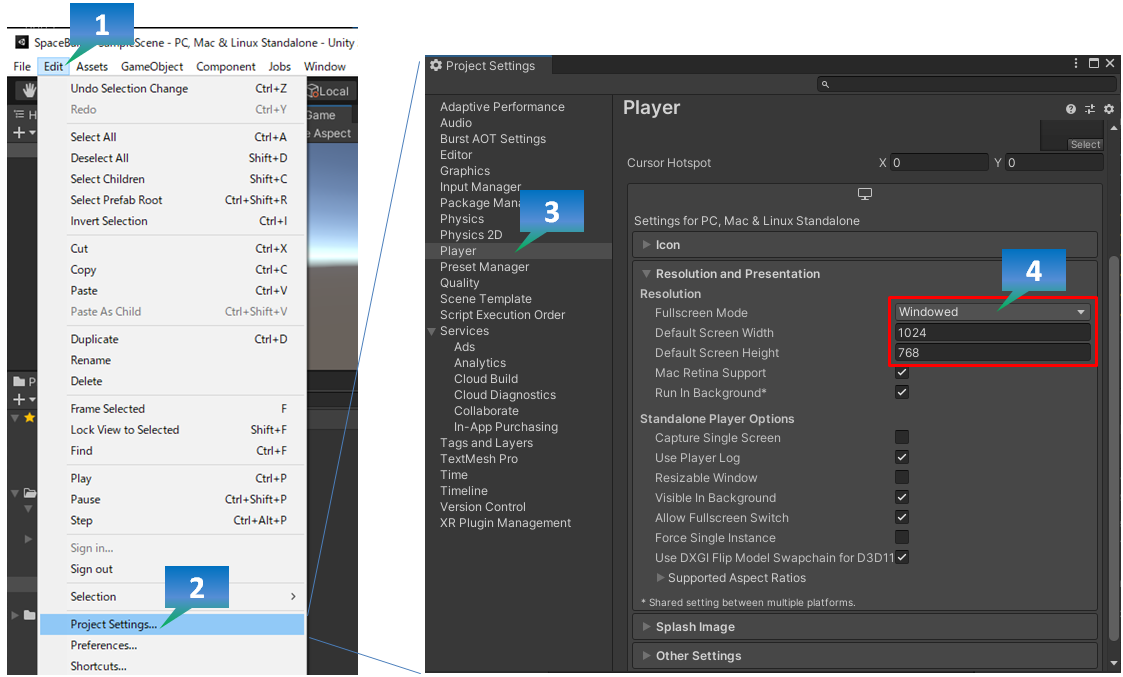Open the Window menu
The height and width of the screenshot is (677, 1123).
coord(324,67)
